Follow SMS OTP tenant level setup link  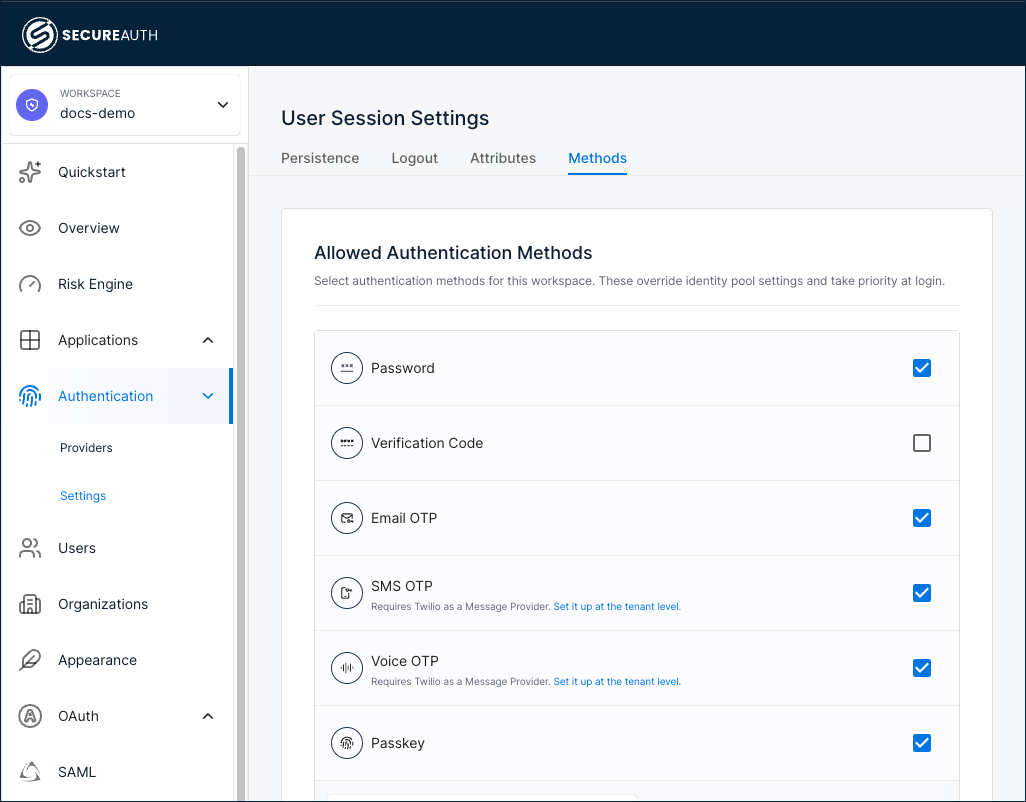click(x=617, y=606)
